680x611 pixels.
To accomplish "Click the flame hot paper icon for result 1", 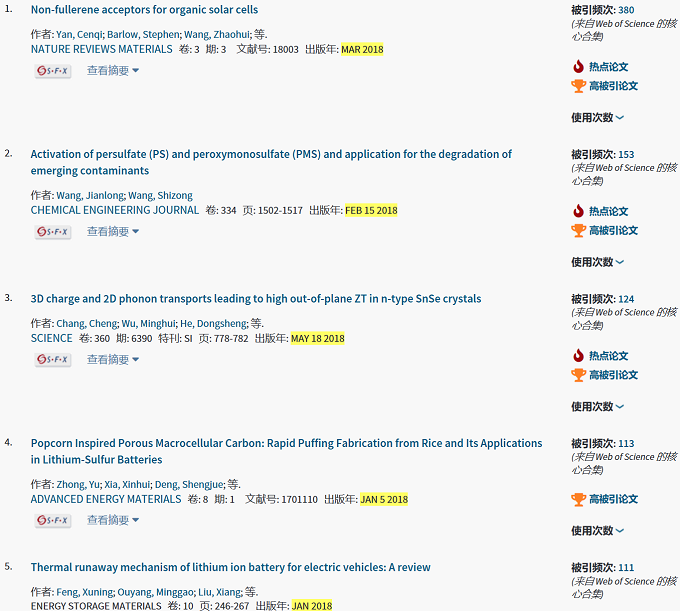I will point(578,67).
